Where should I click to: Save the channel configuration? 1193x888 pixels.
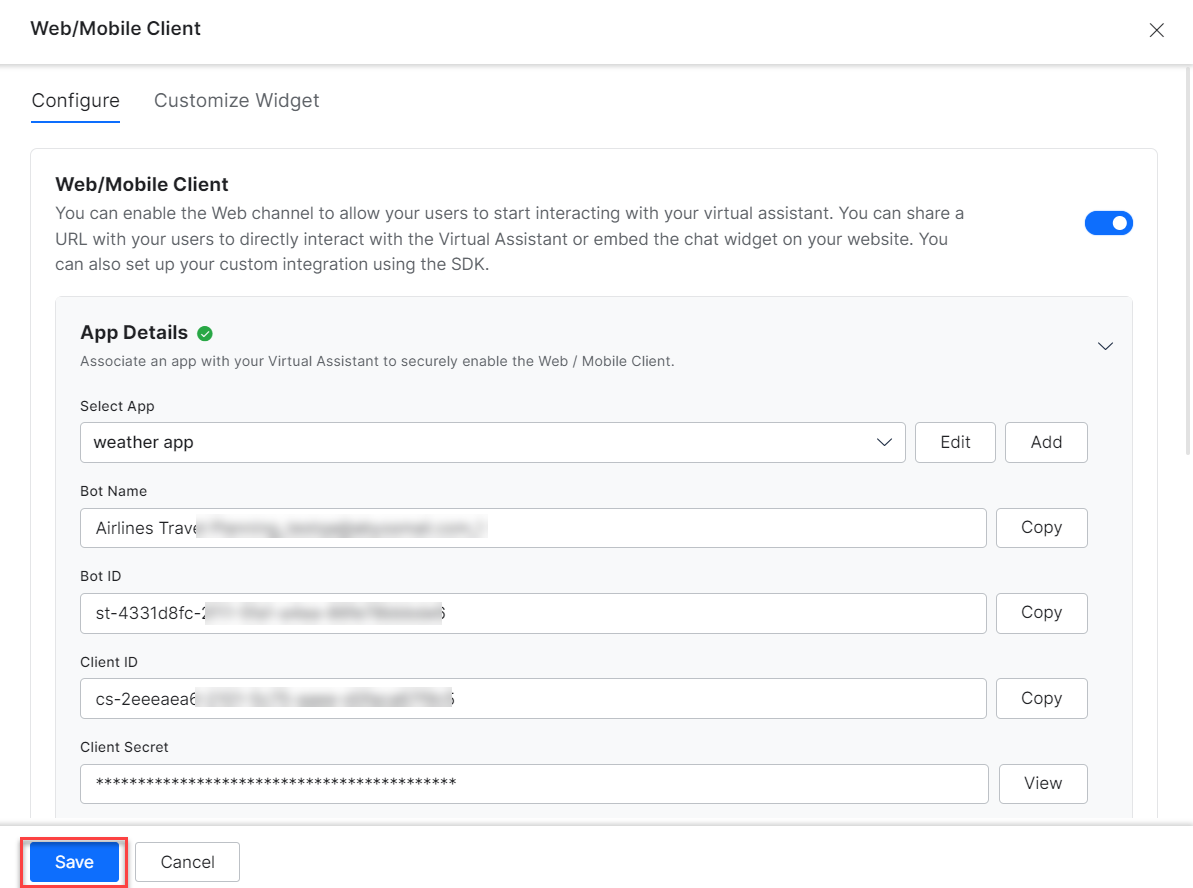pos(74,862)
